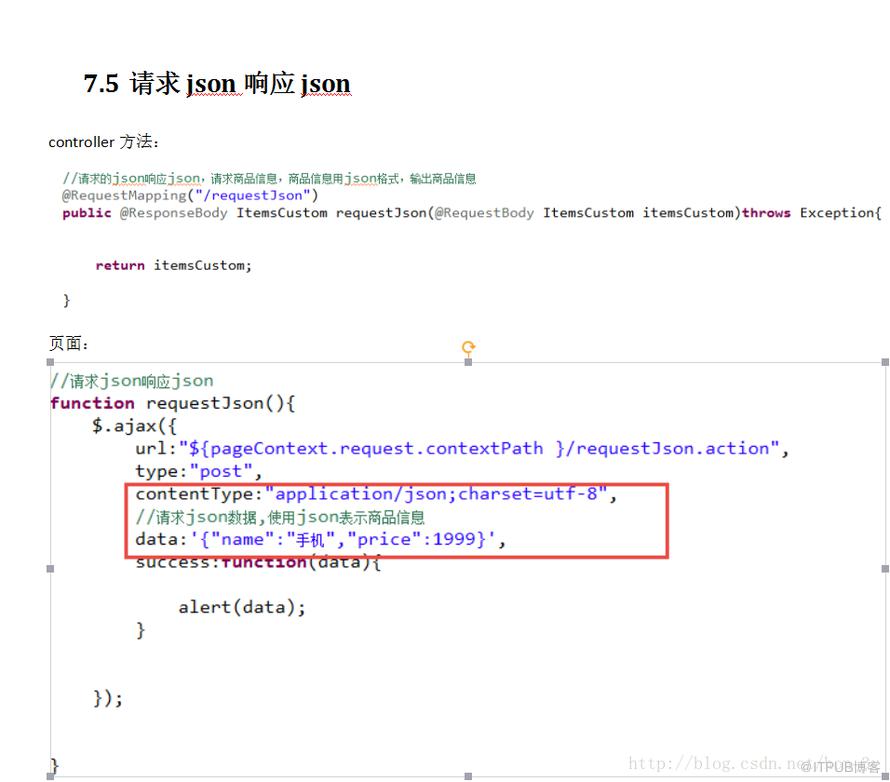Click the "@RequestBody" annotation in the parameter list
Image resolution: width=890 pixels, height=782 pixels.
[484, 213]
